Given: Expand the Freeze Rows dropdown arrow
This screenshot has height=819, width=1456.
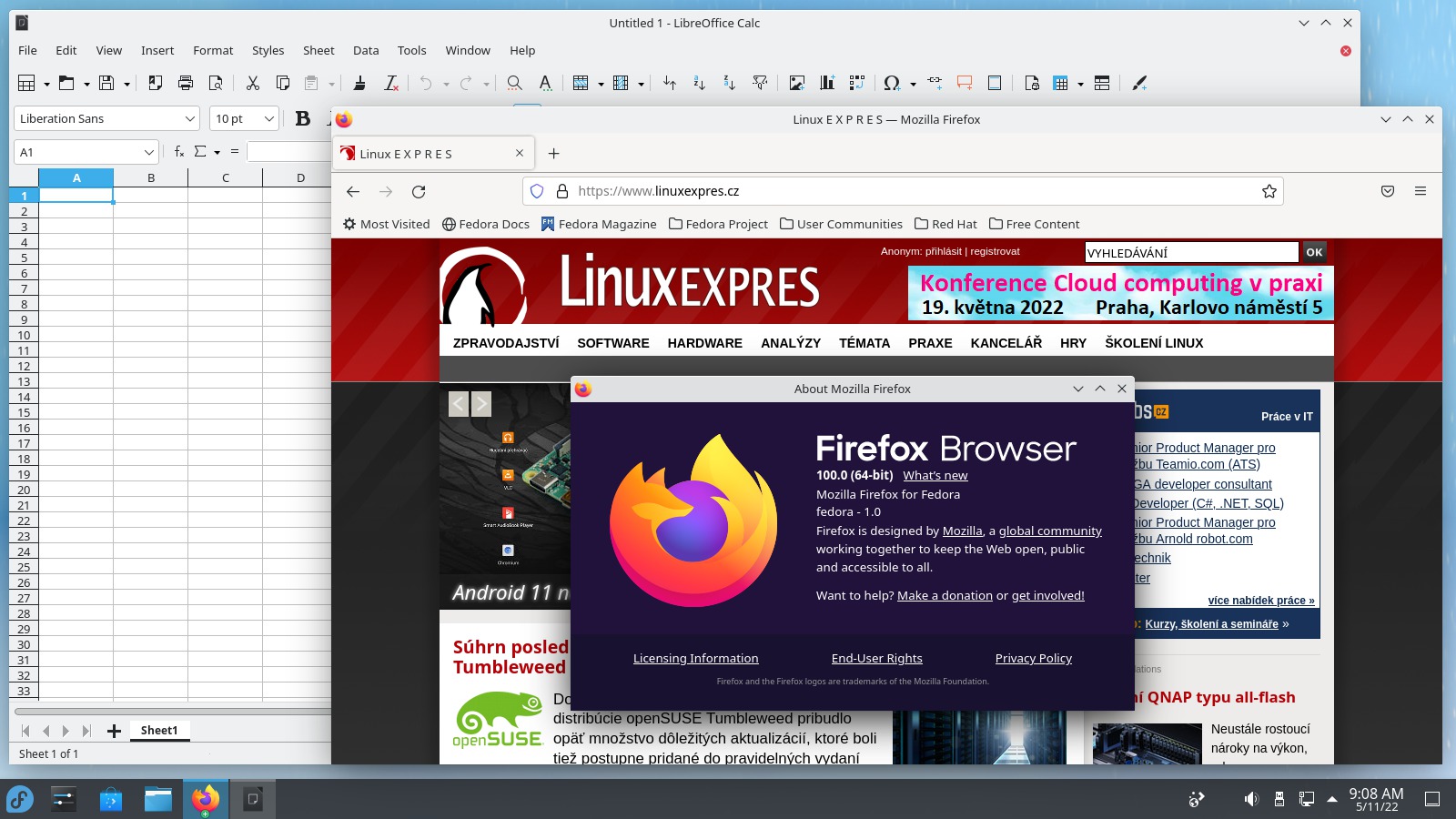Looking at the screenshot, I should click(x=1080, y=84).
